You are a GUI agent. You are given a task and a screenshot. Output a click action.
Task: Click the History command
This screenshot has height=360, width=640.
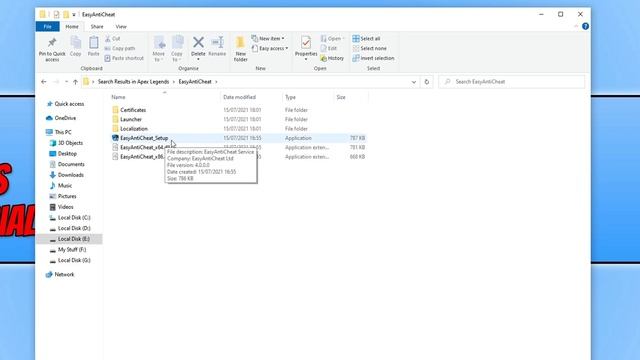[332, 58]
